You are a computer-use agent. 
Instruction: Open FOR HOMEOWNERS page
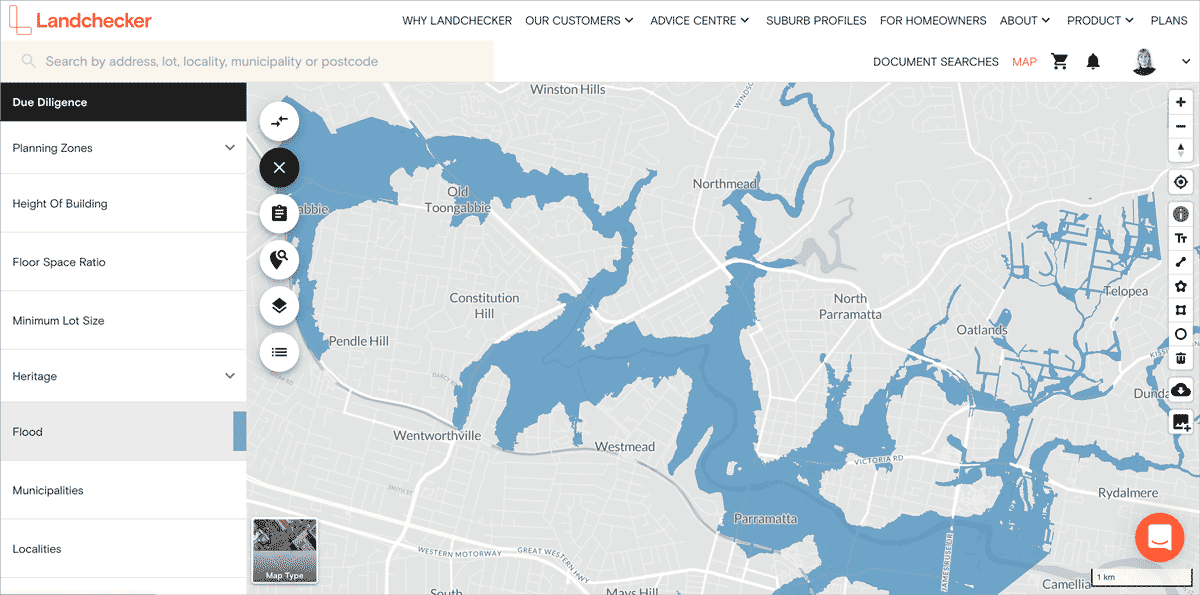coord(933,20)
